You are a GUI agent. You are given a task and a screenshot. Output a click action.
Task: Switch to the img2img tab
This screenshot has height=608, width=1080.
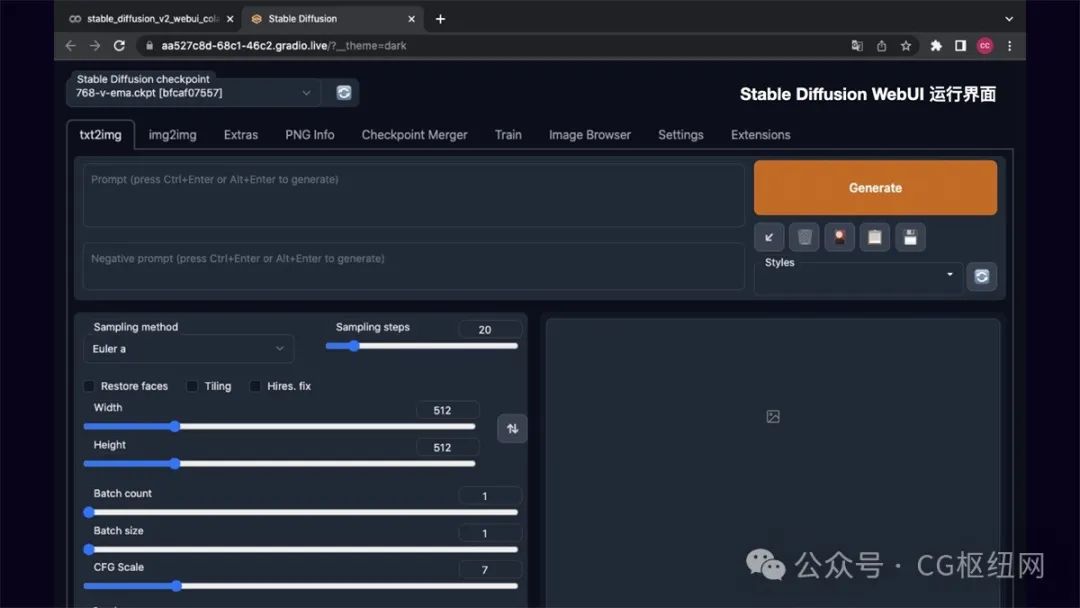point(172,135)
